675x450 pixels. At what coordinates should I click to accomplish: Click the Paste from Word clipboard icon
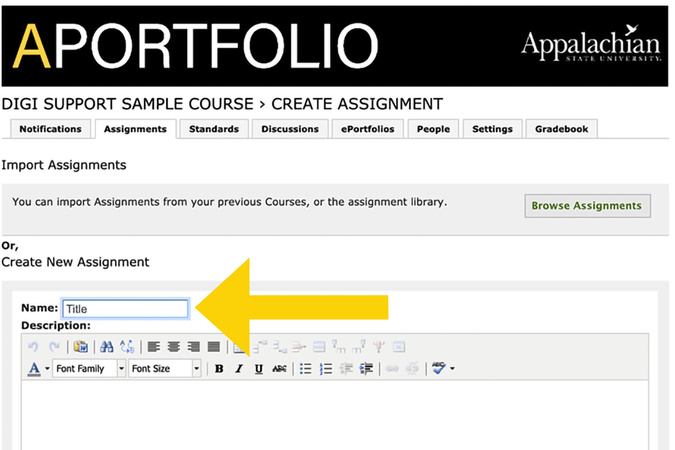[81, 347]
